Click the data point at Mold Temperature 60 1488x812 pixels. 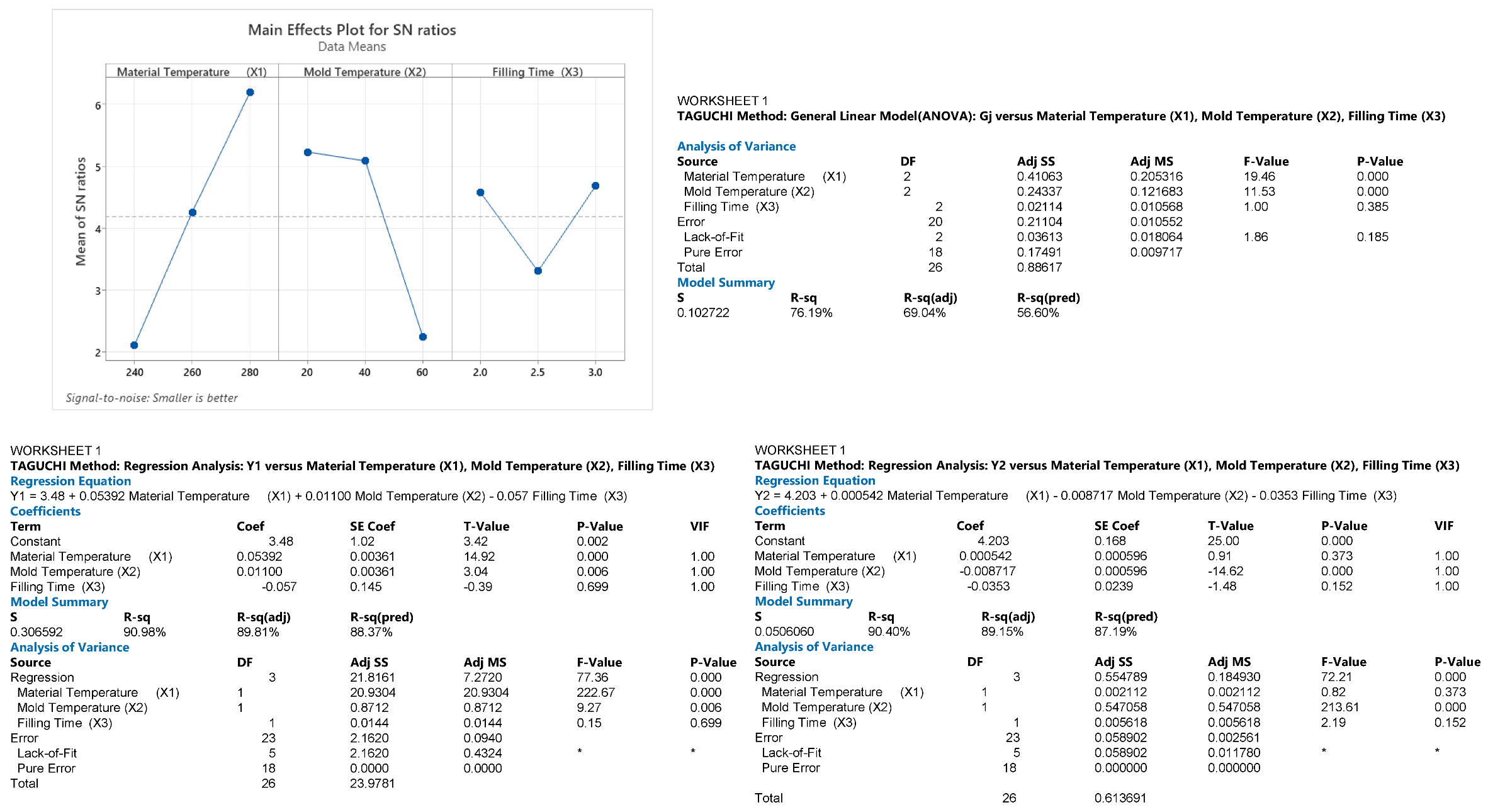pos(422,337)
